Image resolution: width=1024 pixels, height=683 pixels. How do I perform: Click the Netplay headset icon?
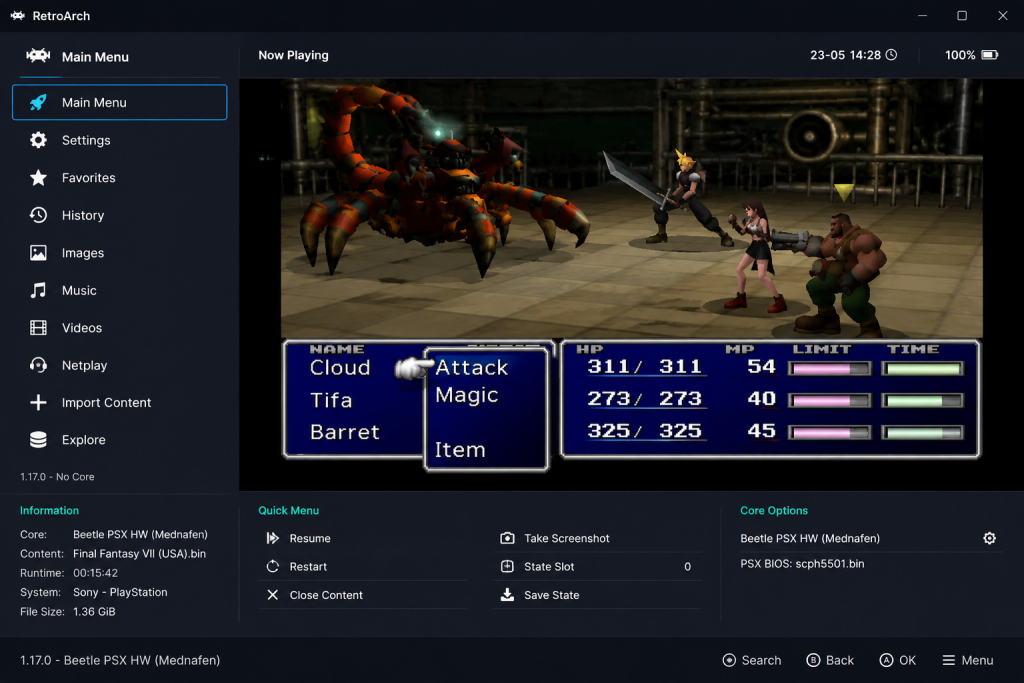[38, 365]
